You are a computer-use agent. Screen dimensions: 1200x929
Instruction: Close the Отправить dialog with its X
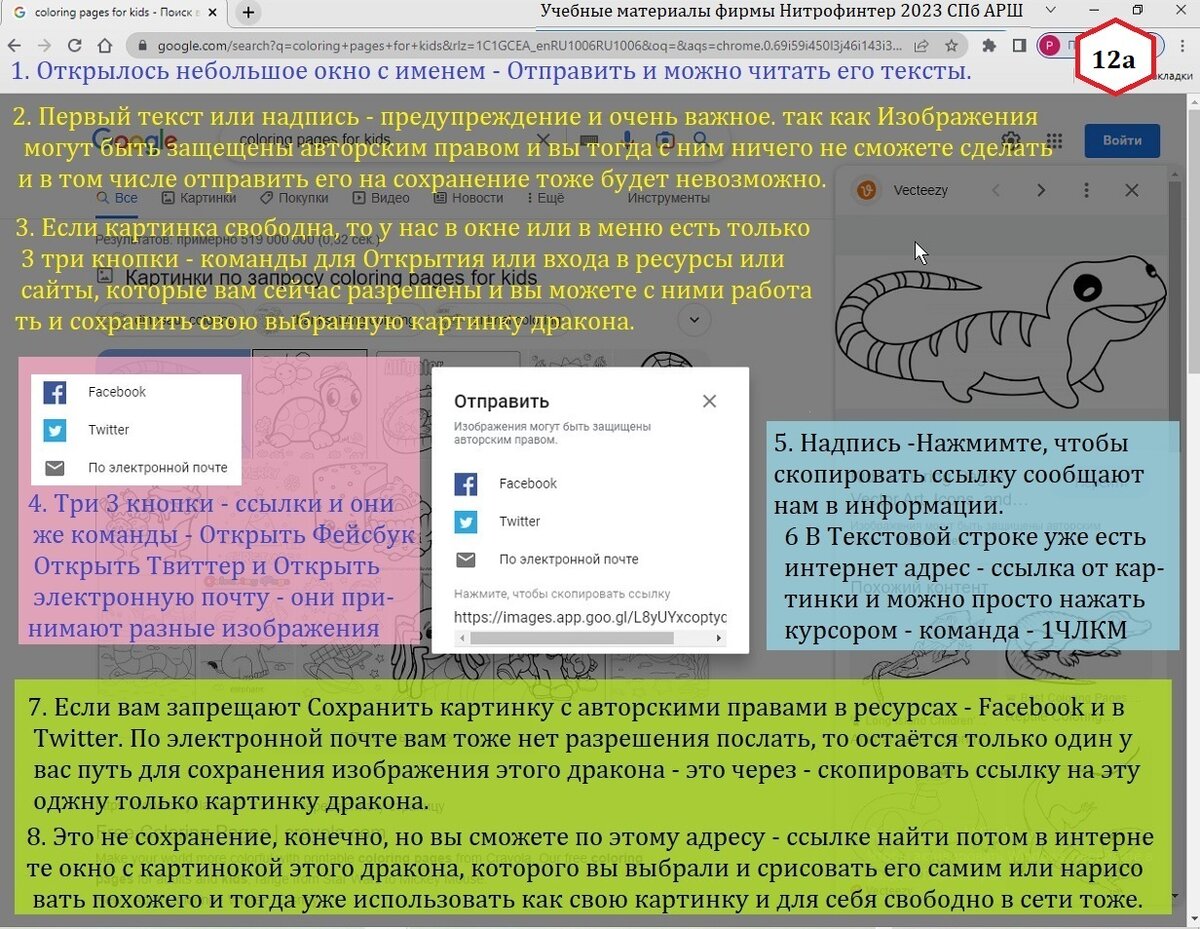tap(709, 401)
